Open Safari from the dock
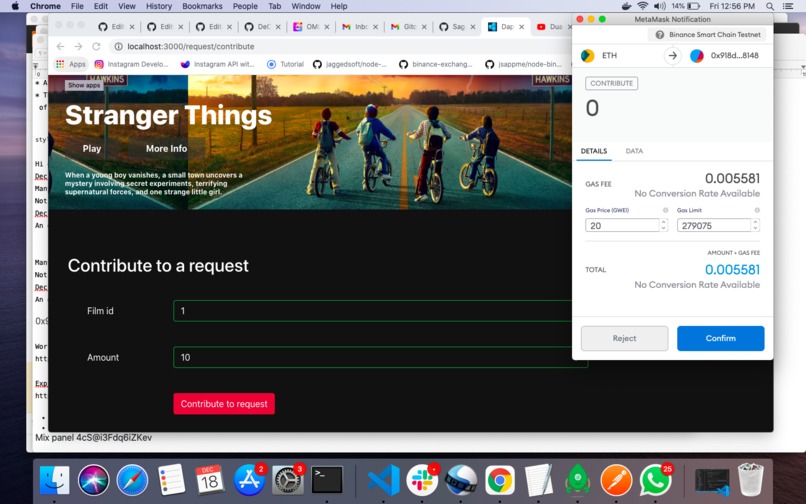This screenshot has height=504, width=806. pos(132,480)
